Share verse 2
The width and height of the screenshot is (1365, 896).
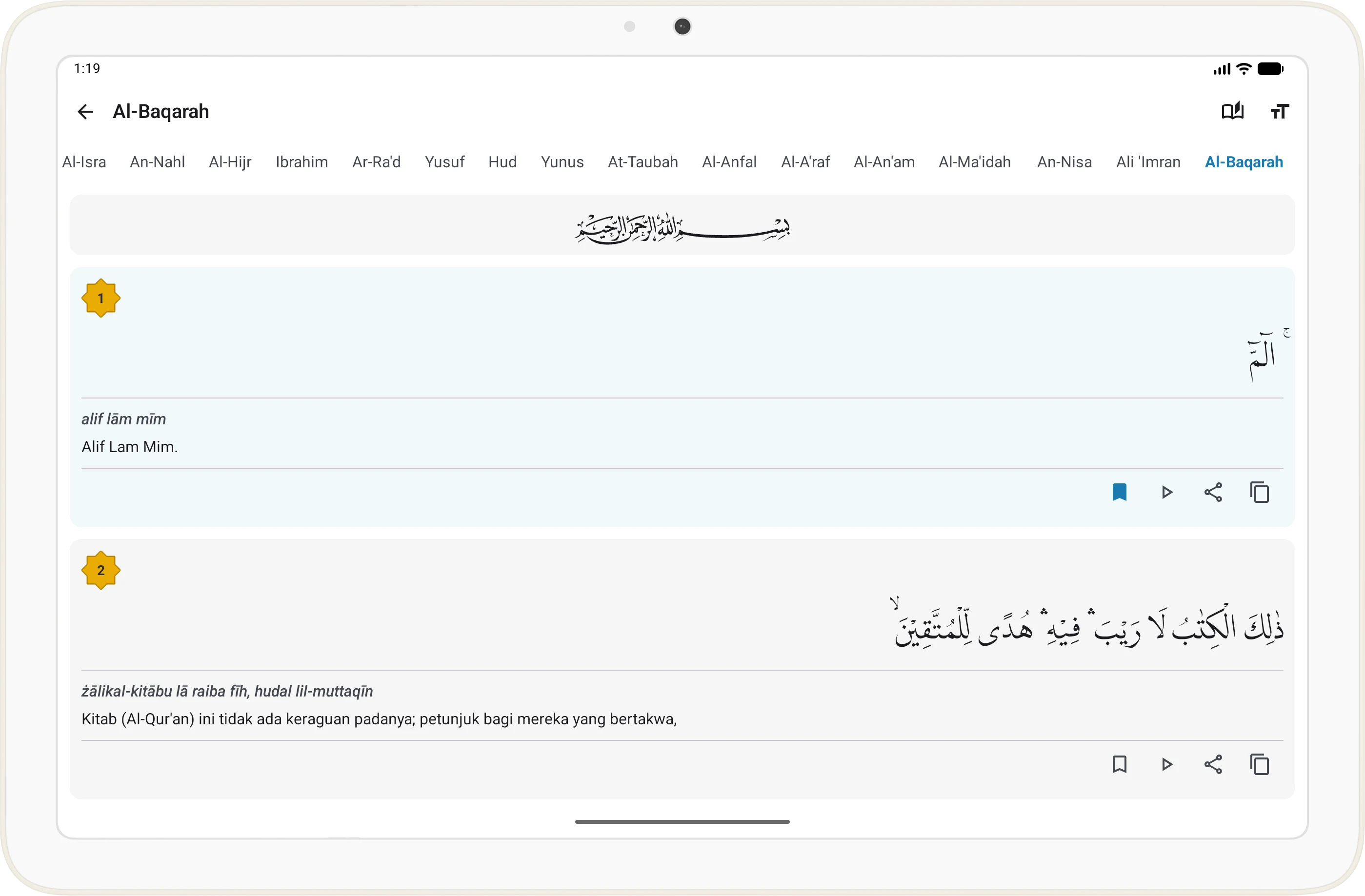coord(1213,765)
